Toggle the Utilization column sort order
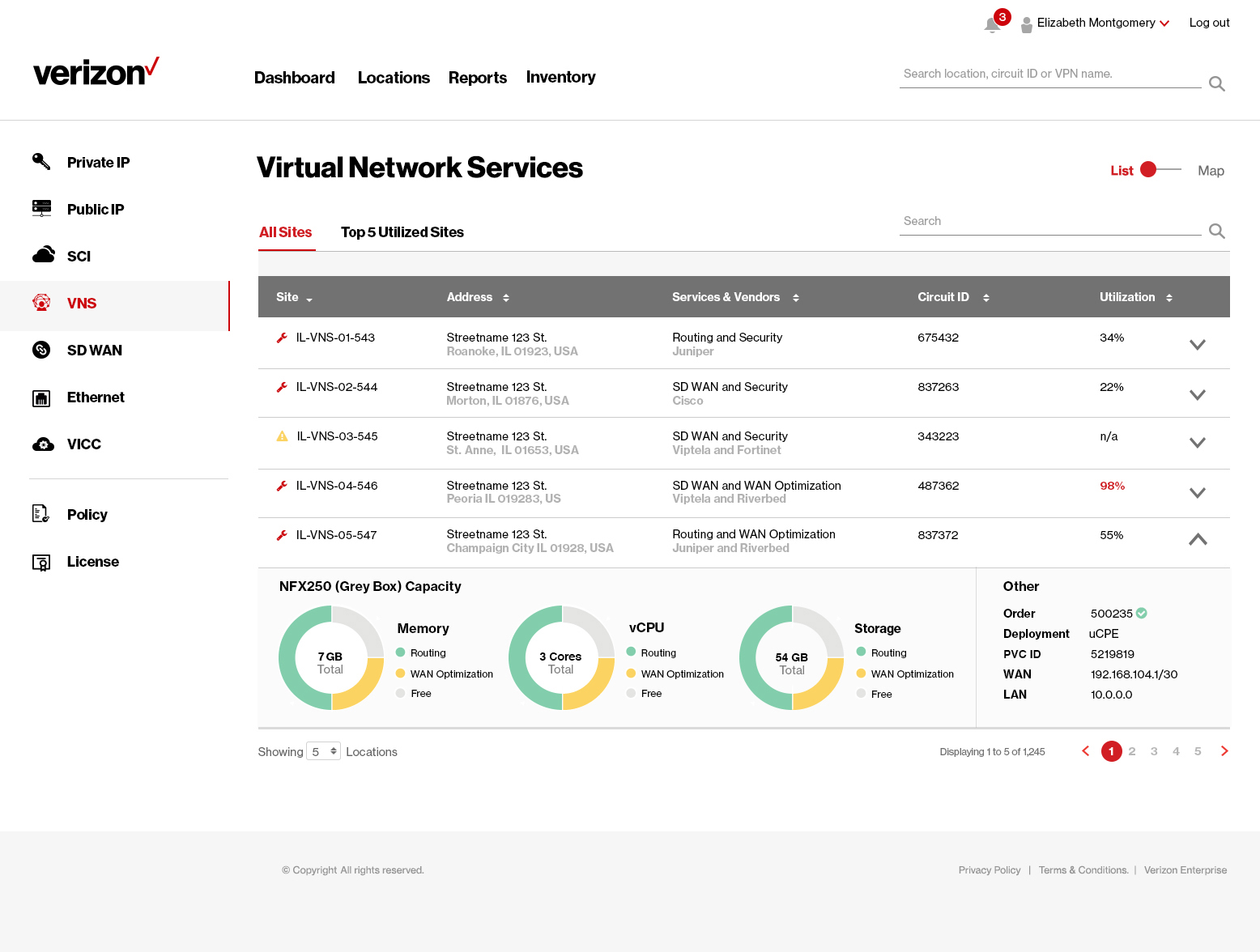 coord(1168,297)
